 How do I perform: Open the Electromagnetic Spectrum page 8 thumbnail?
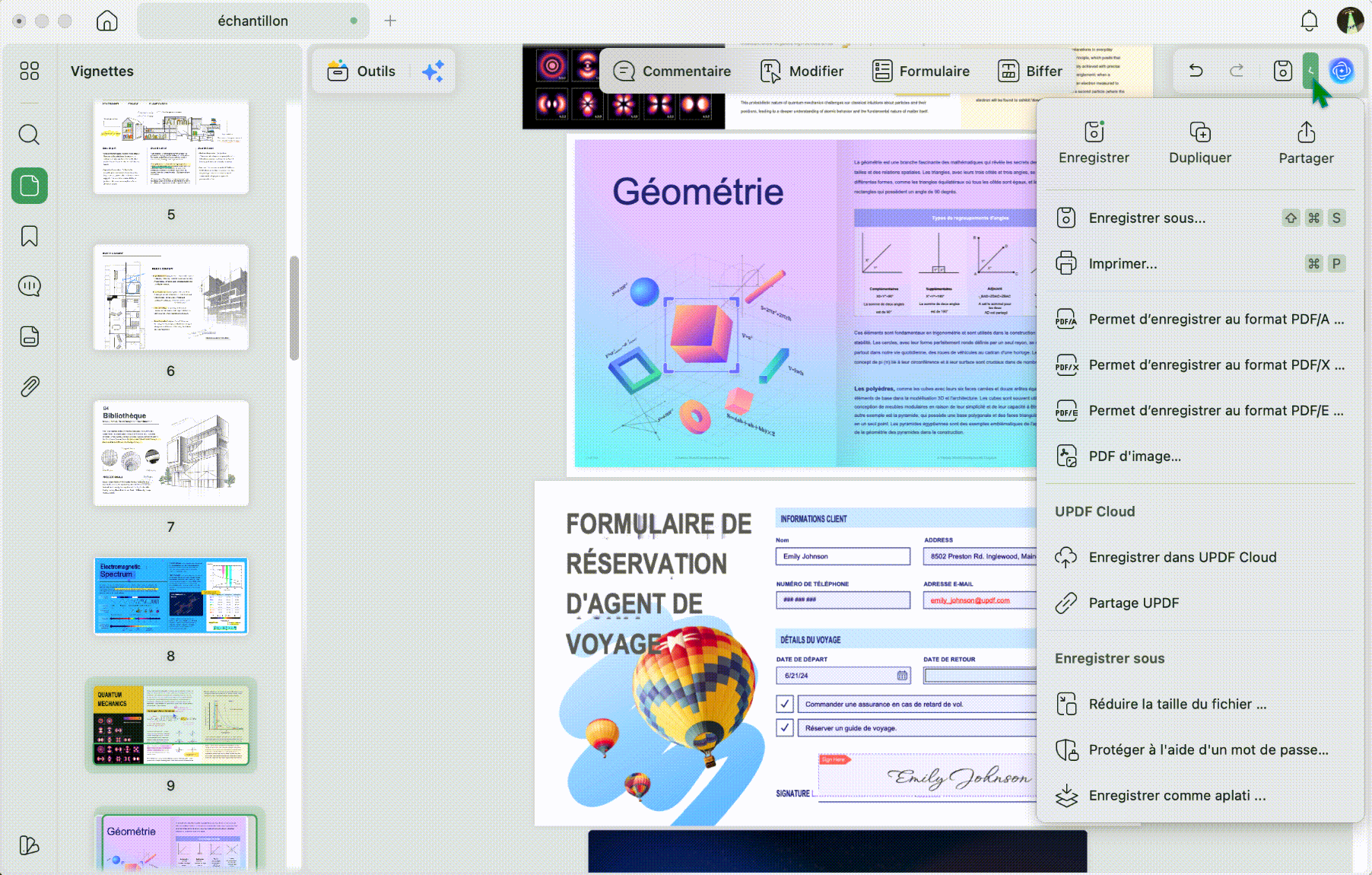tap(171, 597)
